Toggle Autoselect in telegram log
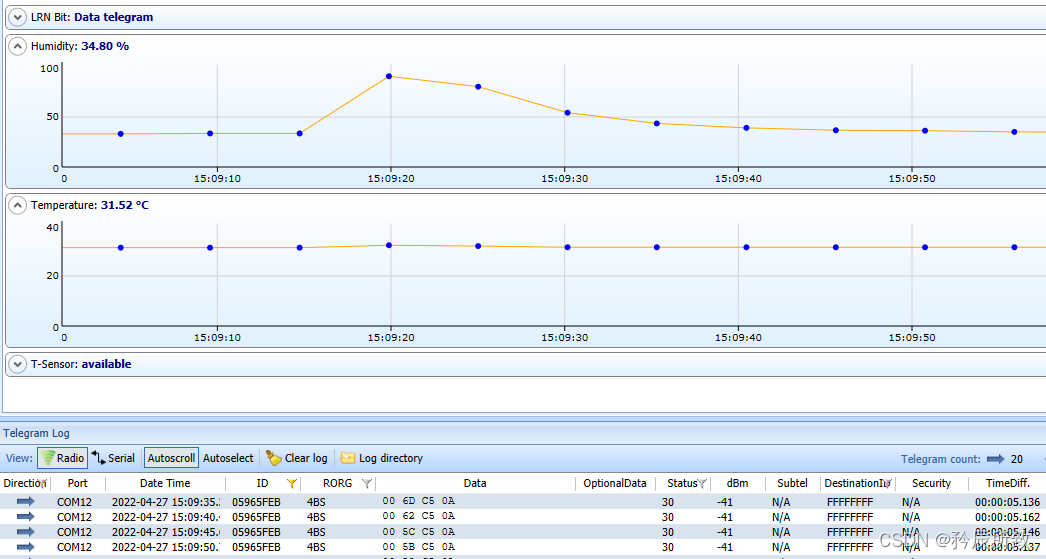The height and width of the screenshot is (559, 1046). [x=228, y=458]
